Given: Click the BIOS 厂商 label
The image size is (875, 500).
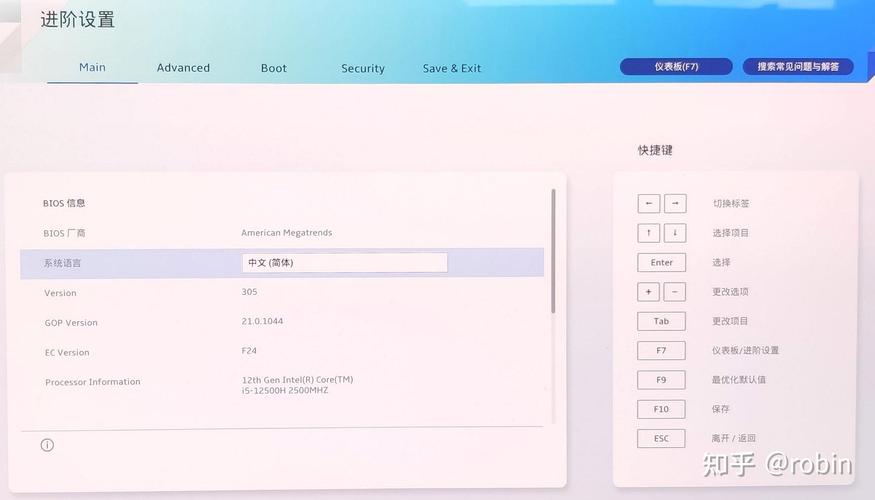Looking at the screenshot, I should [64, 233].
